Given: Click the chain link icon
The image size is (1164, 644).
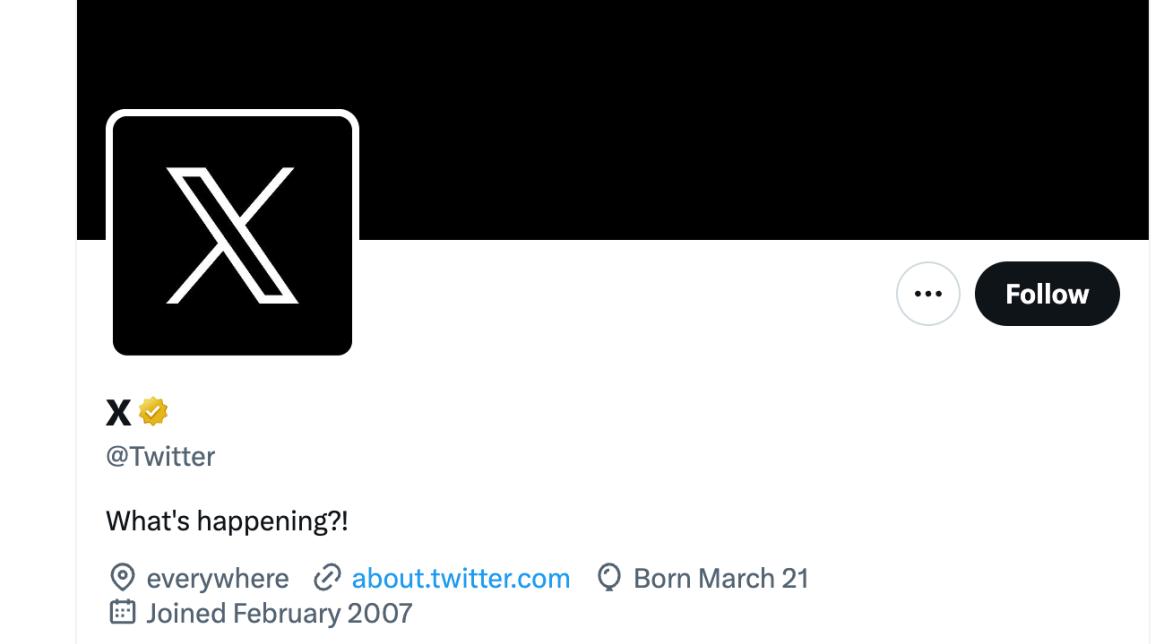Looking at the screenshot, I should pyautogui.click(x=327, y=577).
